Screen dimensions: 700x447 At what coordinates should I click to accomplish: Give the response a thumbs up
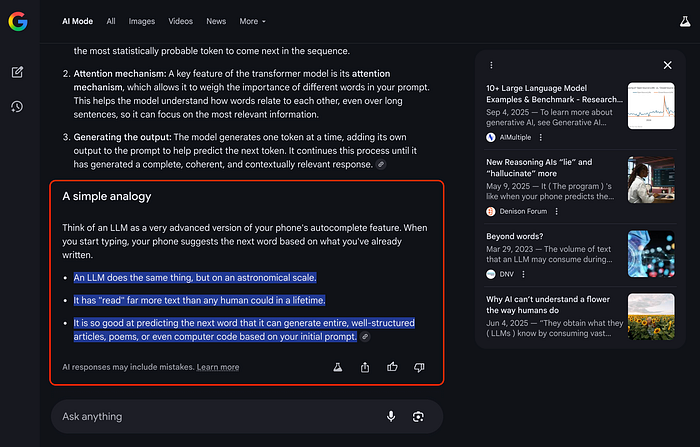pos(392,367)
